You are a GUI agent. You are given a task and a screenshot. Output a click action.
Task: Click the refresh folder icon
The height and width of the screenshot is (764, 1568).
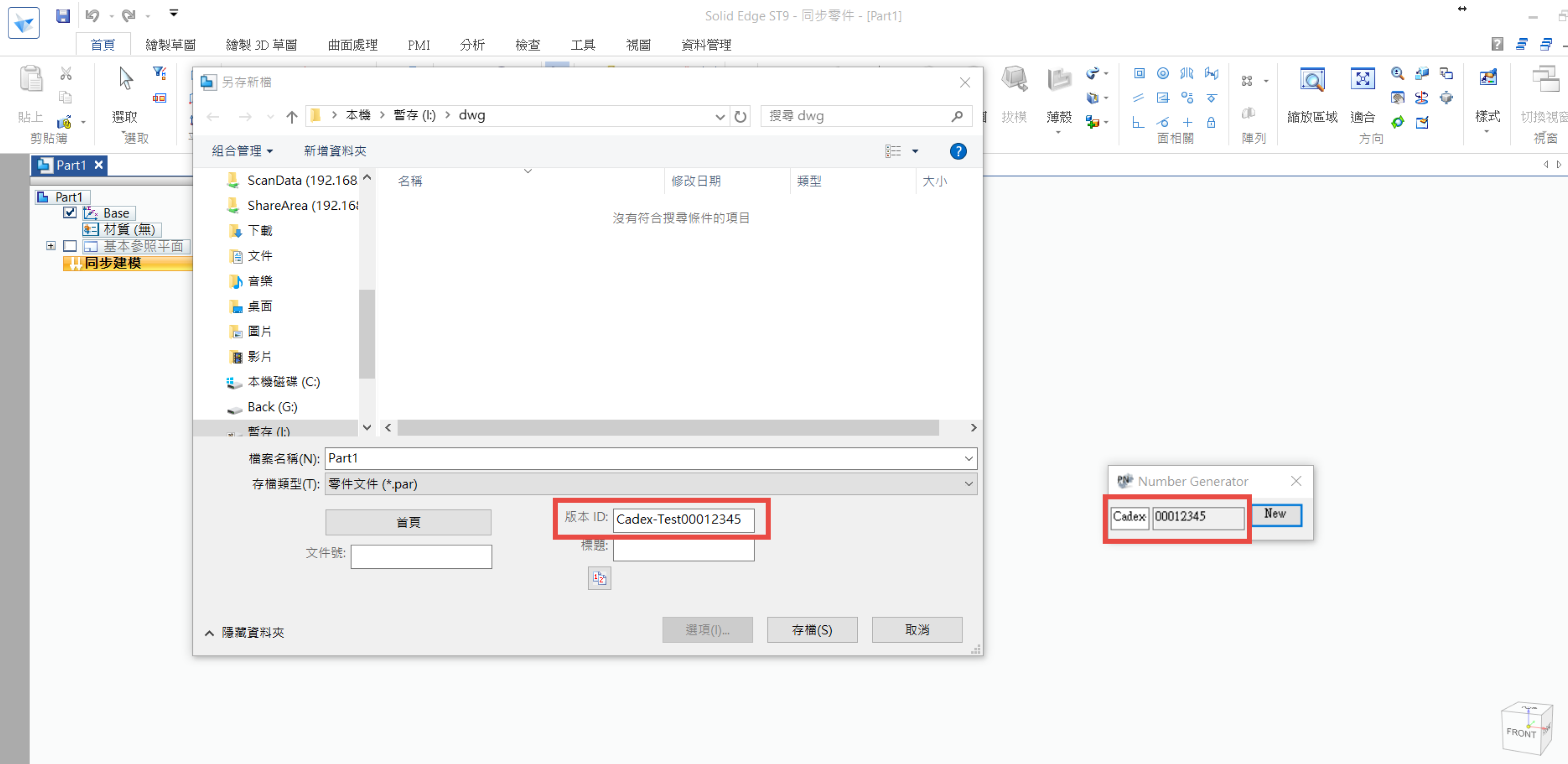[739, 116]
